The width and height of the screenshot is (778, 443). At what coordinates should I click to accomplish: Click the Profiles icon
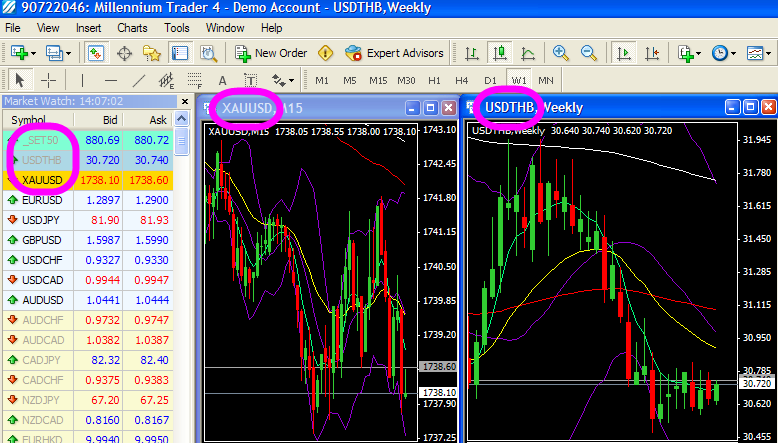click(54, 53)
